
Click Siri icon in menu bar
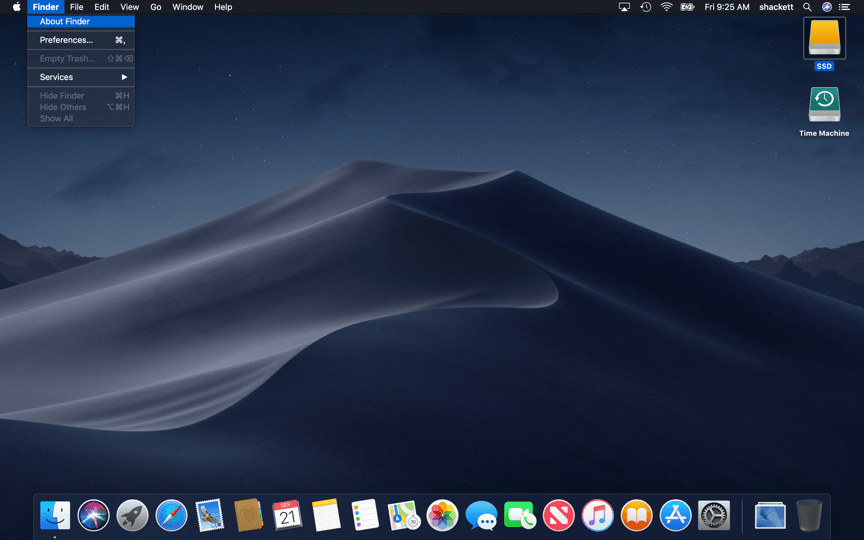coord(827,7)
